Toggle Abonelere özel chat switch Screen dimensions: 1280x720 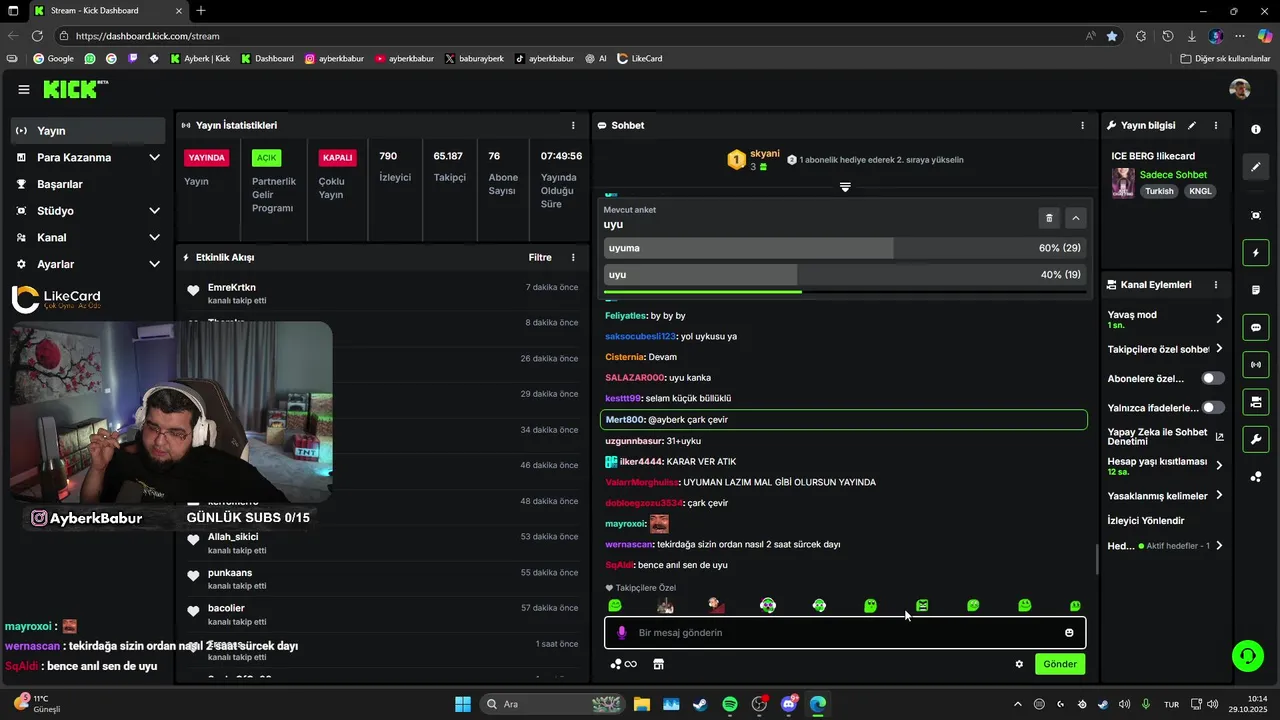coord(1213,379)
